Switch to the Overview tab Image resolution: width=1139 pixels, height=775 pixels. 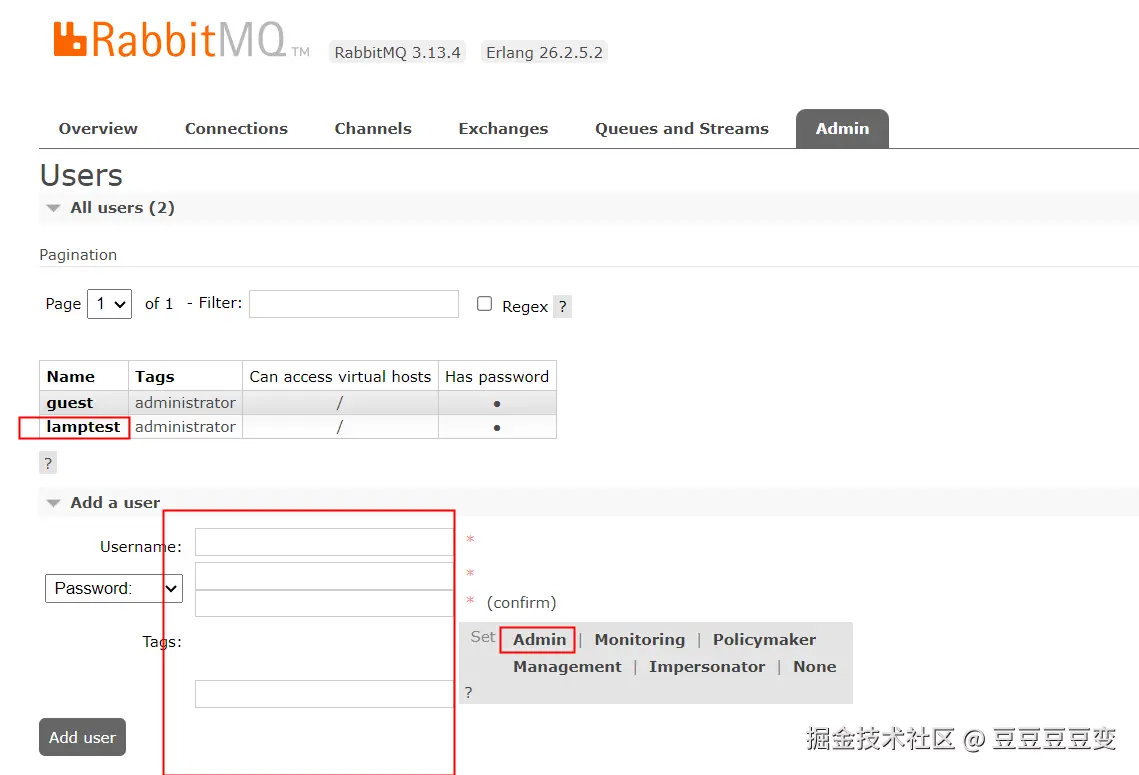98,129
